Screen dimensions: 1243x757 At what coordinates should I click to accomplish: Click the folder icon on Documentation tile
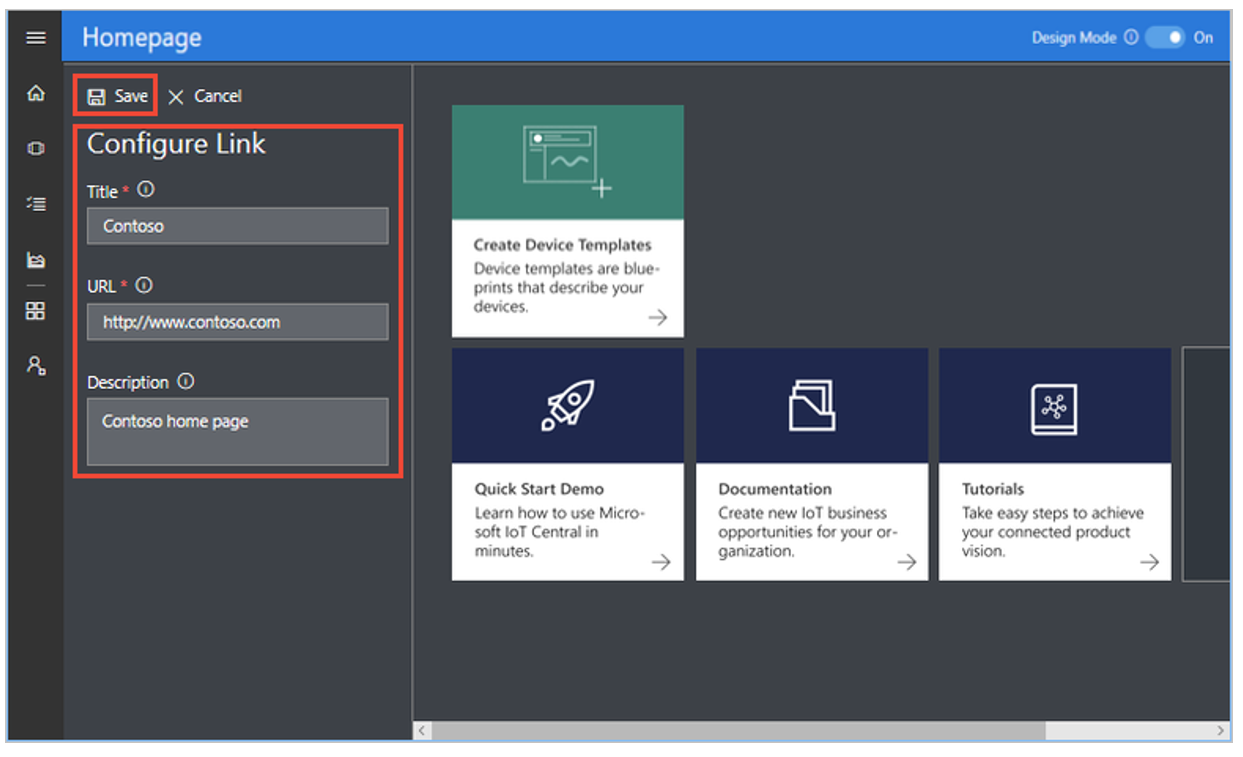click(x=812, y=405)
